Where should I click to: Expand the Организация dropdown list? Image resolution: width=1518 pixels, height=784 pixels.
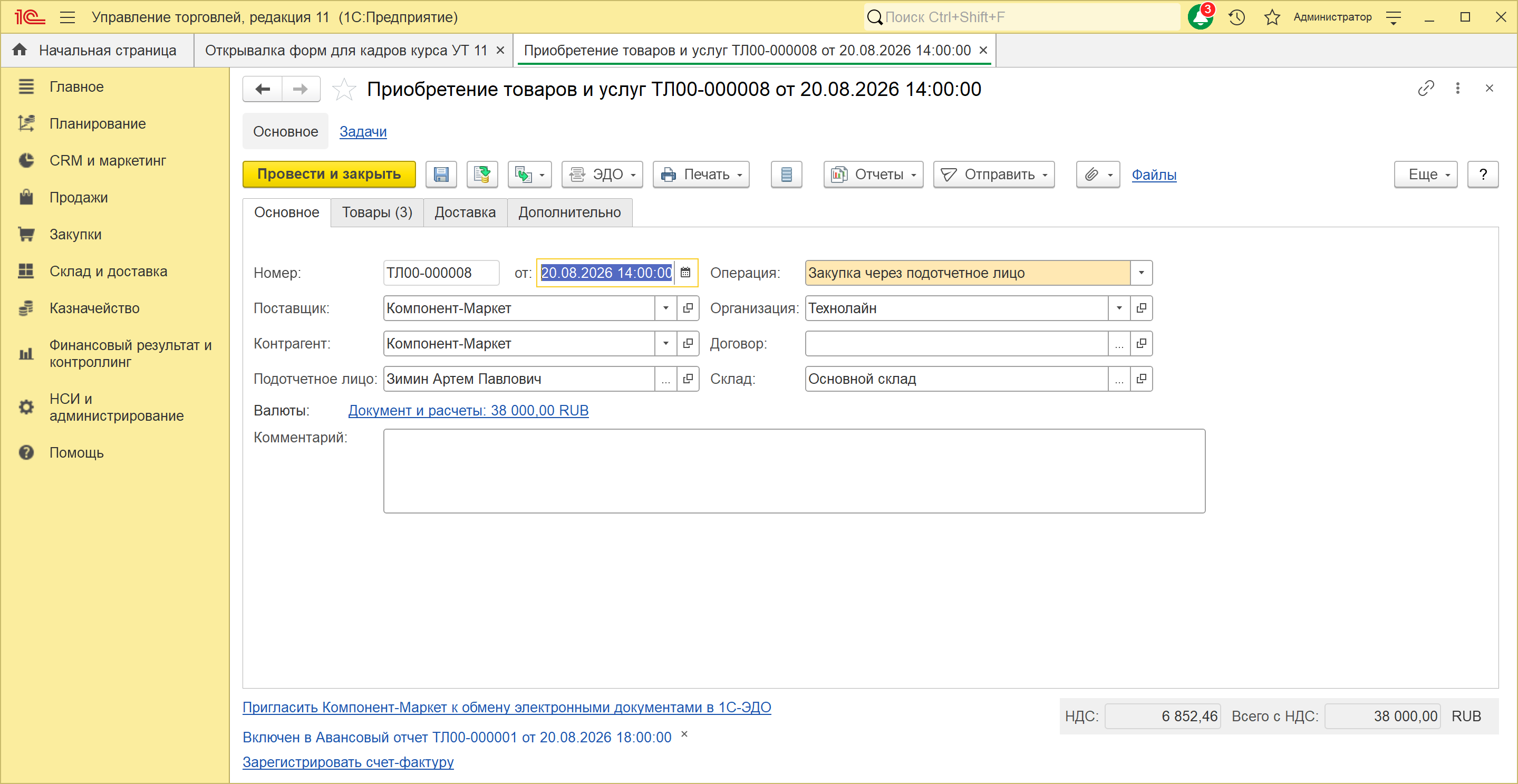coord(1119,308)
